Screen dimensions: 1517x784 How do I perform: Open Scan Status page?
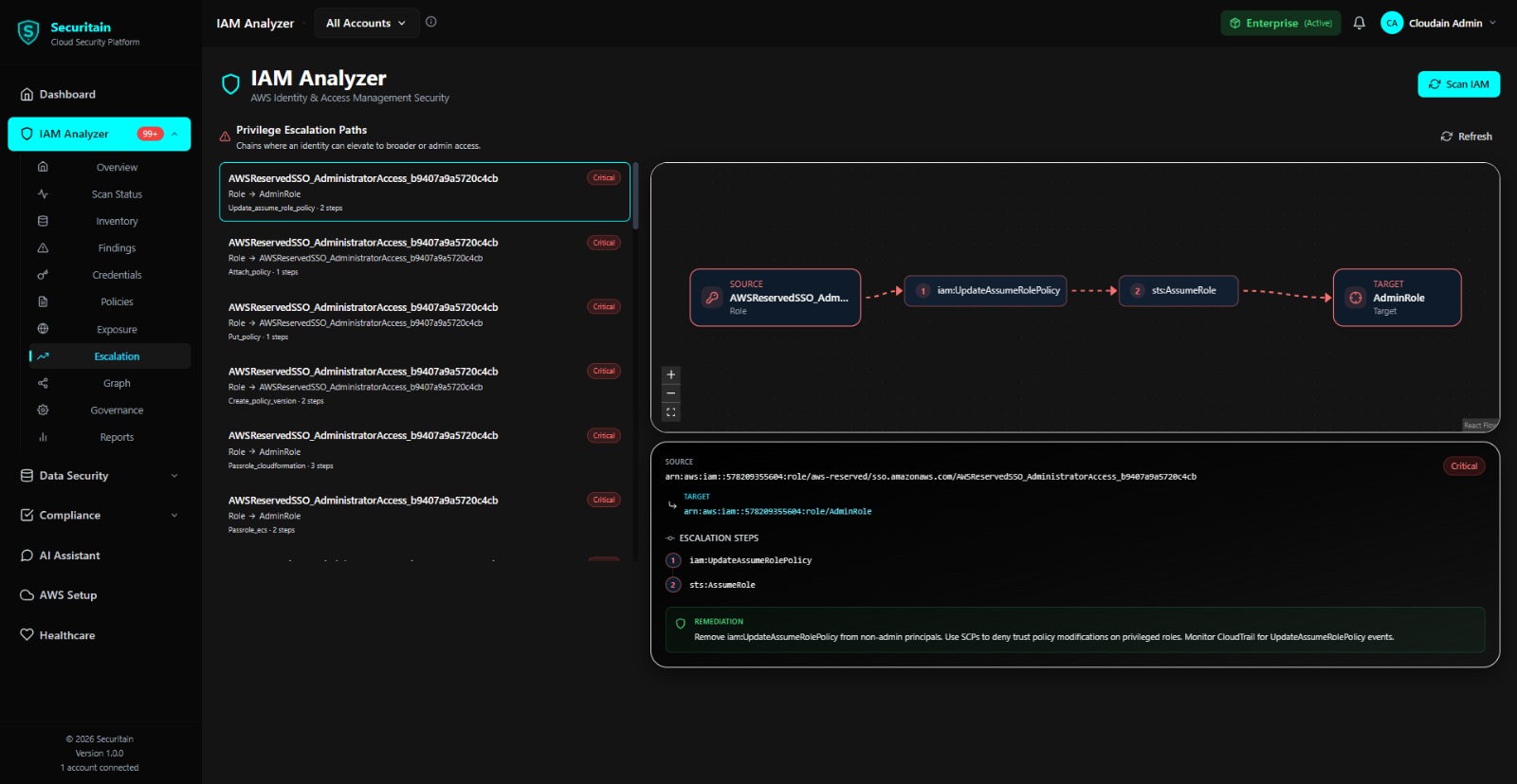(117, 194)
